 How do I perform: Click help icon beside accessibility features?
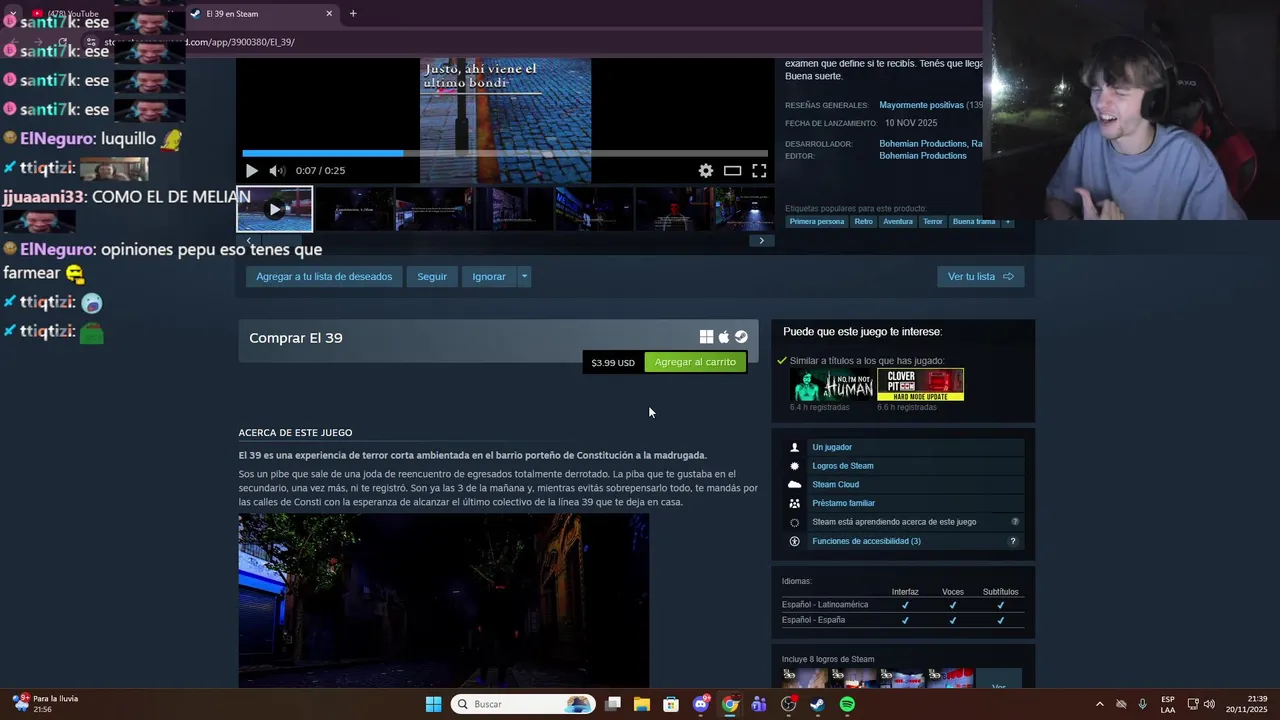tap(1013, 541)
